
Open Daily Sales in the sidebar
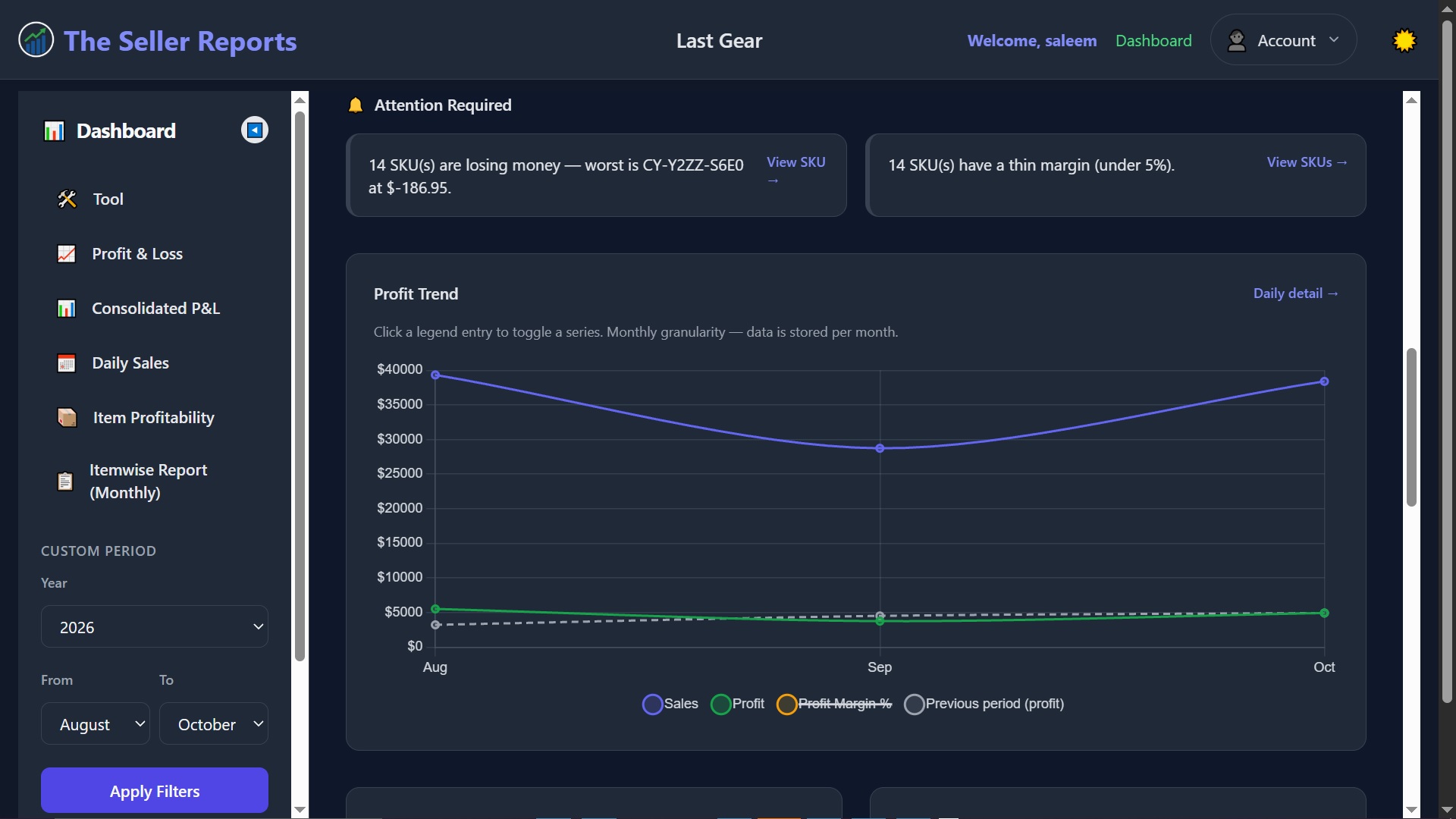[155, 363]
